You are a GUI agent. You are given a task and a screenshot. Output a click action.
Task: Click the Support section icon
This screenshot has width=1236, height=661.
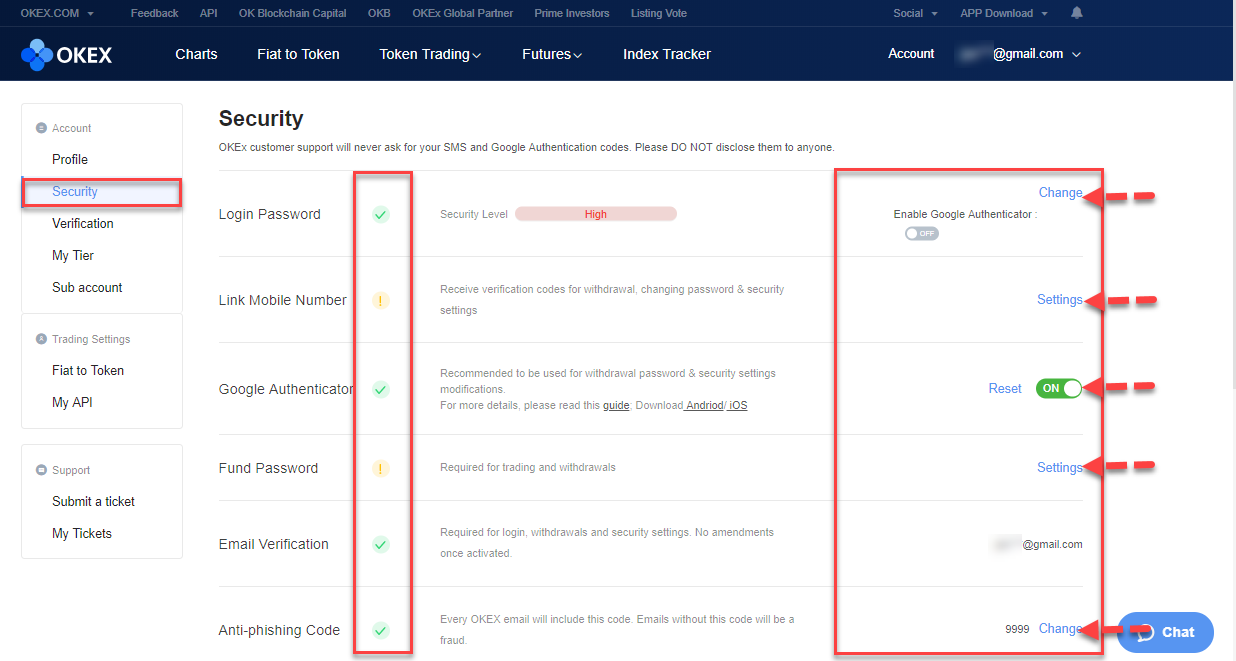click(41, 470)
